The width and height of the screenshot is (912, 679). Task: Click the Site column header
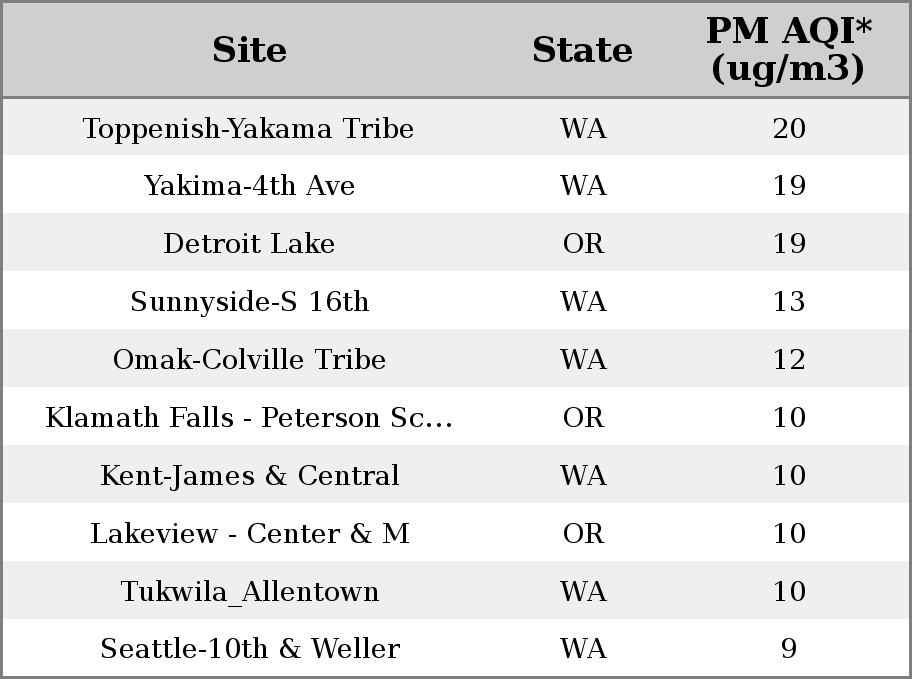tap(249, 50)
